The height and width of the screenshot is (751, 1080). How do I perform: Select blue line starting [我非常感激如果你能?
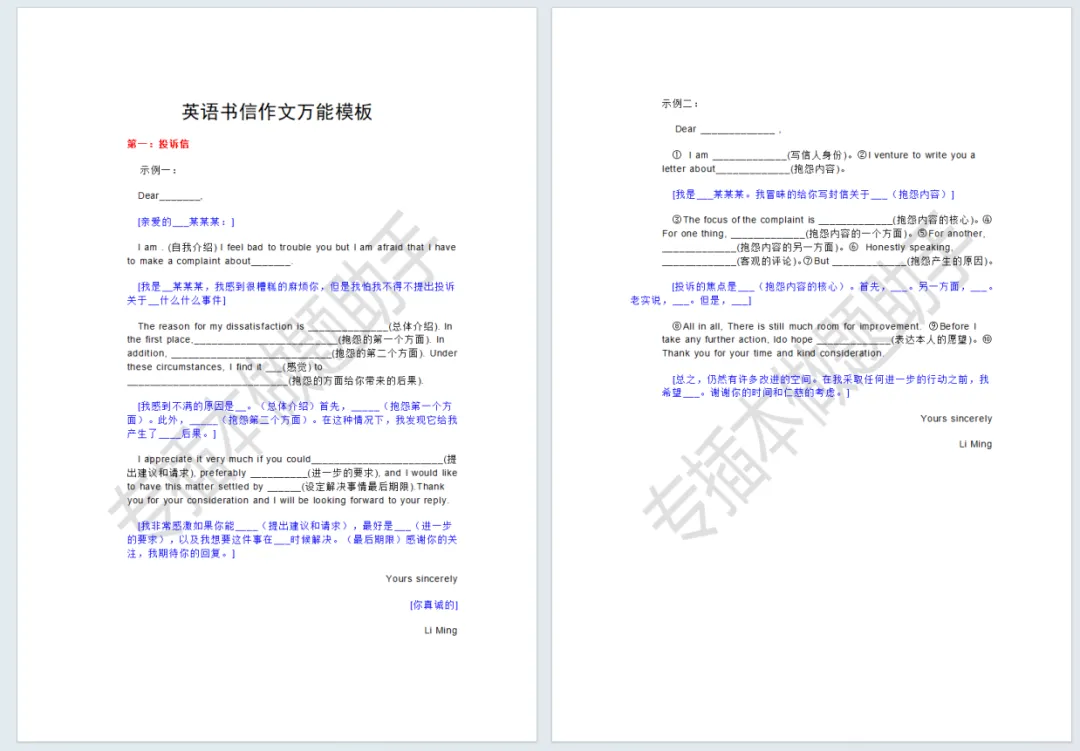click(295, 526)
